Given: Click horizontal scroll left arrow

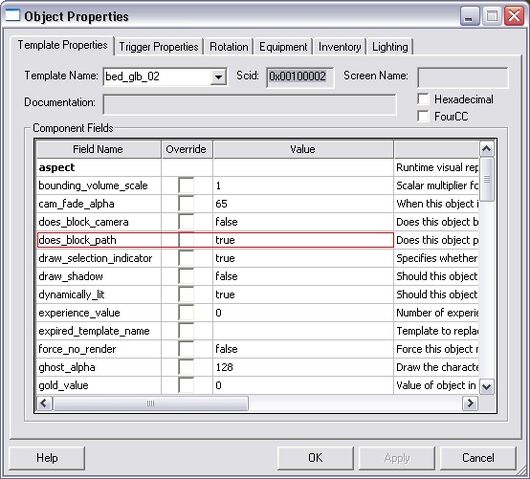Looking at the screenshot, I should click(x=44, y=403).
